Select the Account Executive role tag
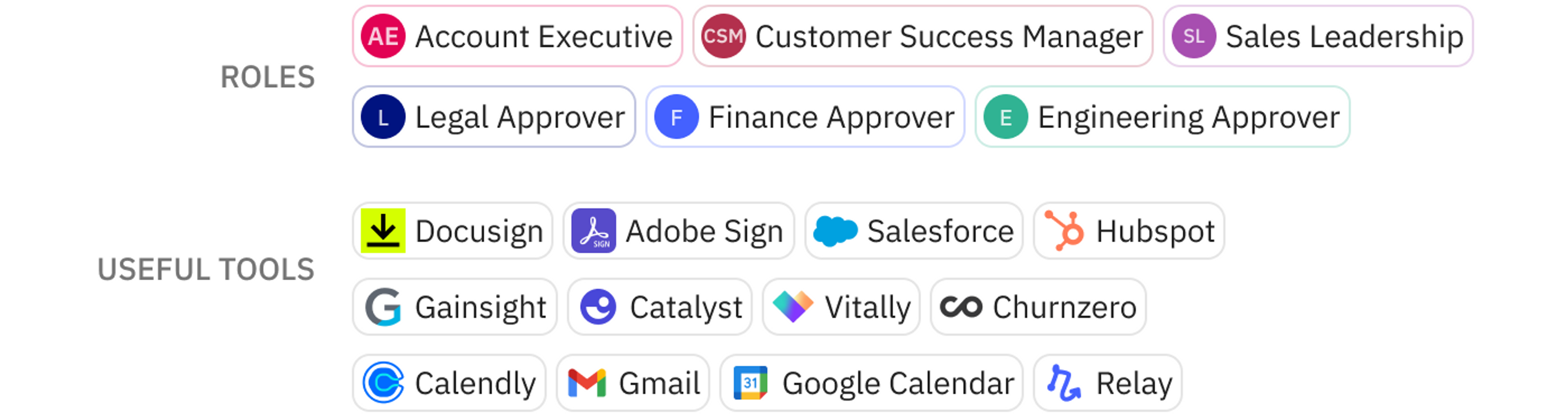This screenshot has width=1568, height=416. click(x=517, y=36)
